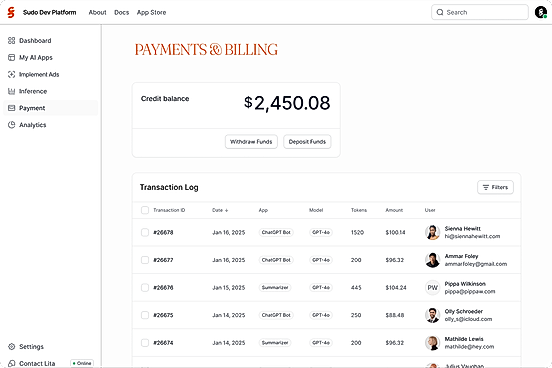552x368 pixels.
Task: Select Payment in the sidebar
Action: (51, 108)
